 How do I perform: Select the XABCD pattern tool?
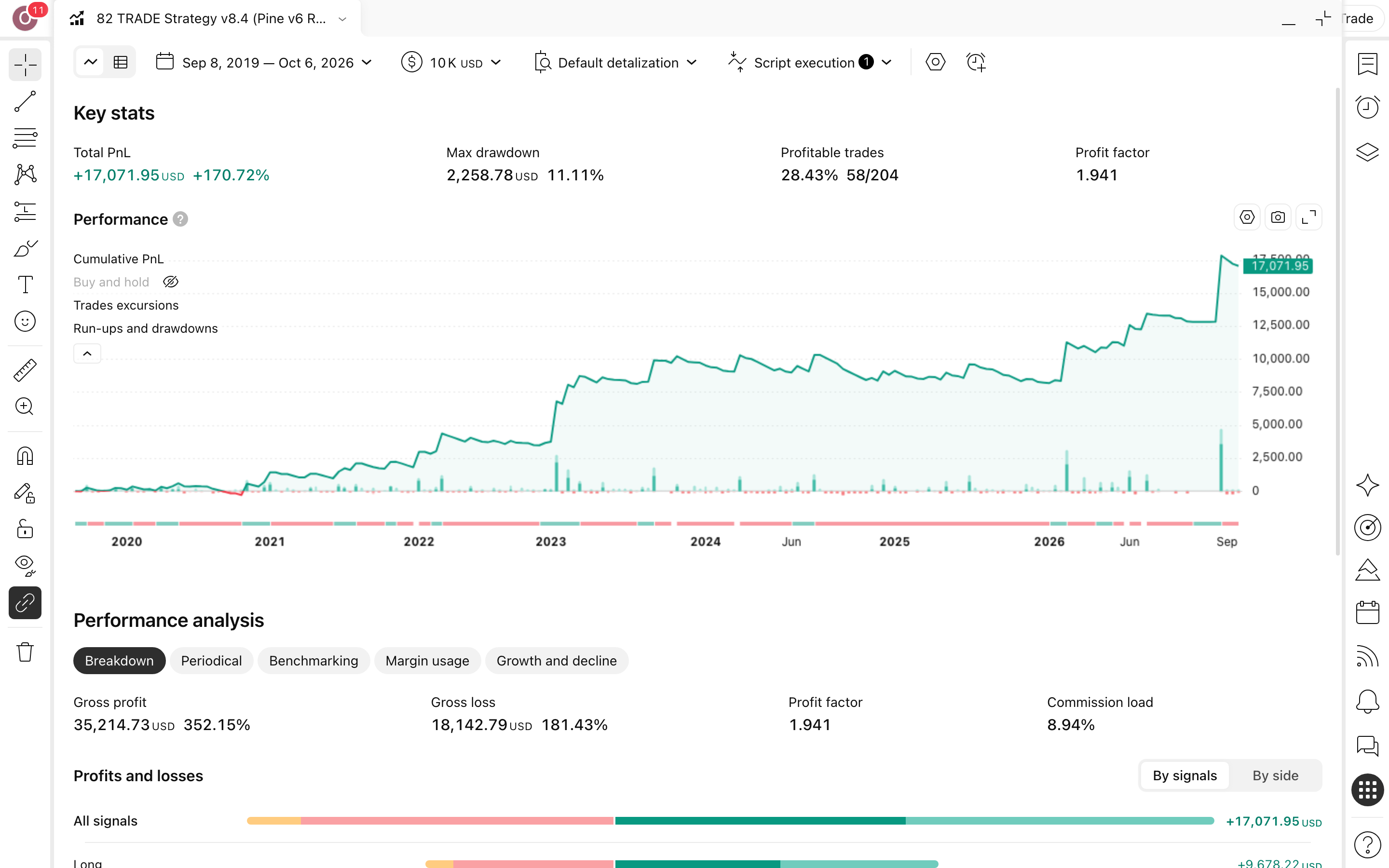point(25,175)
